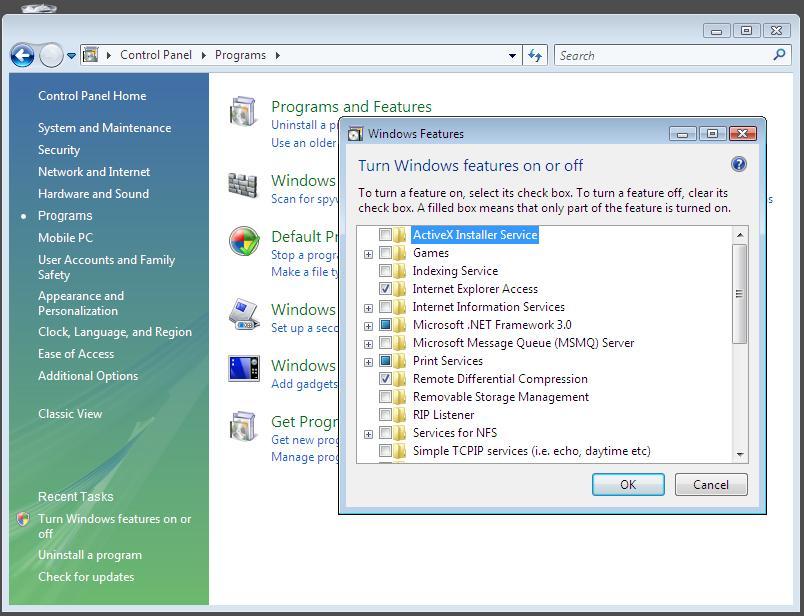The height and width of the screenshot is (616, 804).
Task: Open User Accounts and Family Safety
Action: tap(106, 267)
